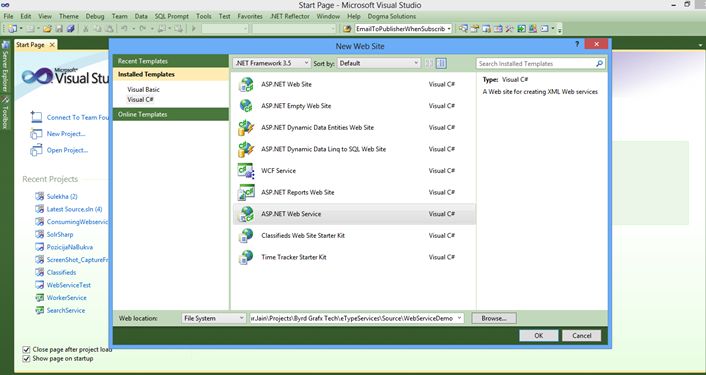The width and height of the screenshot is (706, 375).
Task: Select Classifieds Web Site Starter Kit
Action: click(x=354, y=235)
